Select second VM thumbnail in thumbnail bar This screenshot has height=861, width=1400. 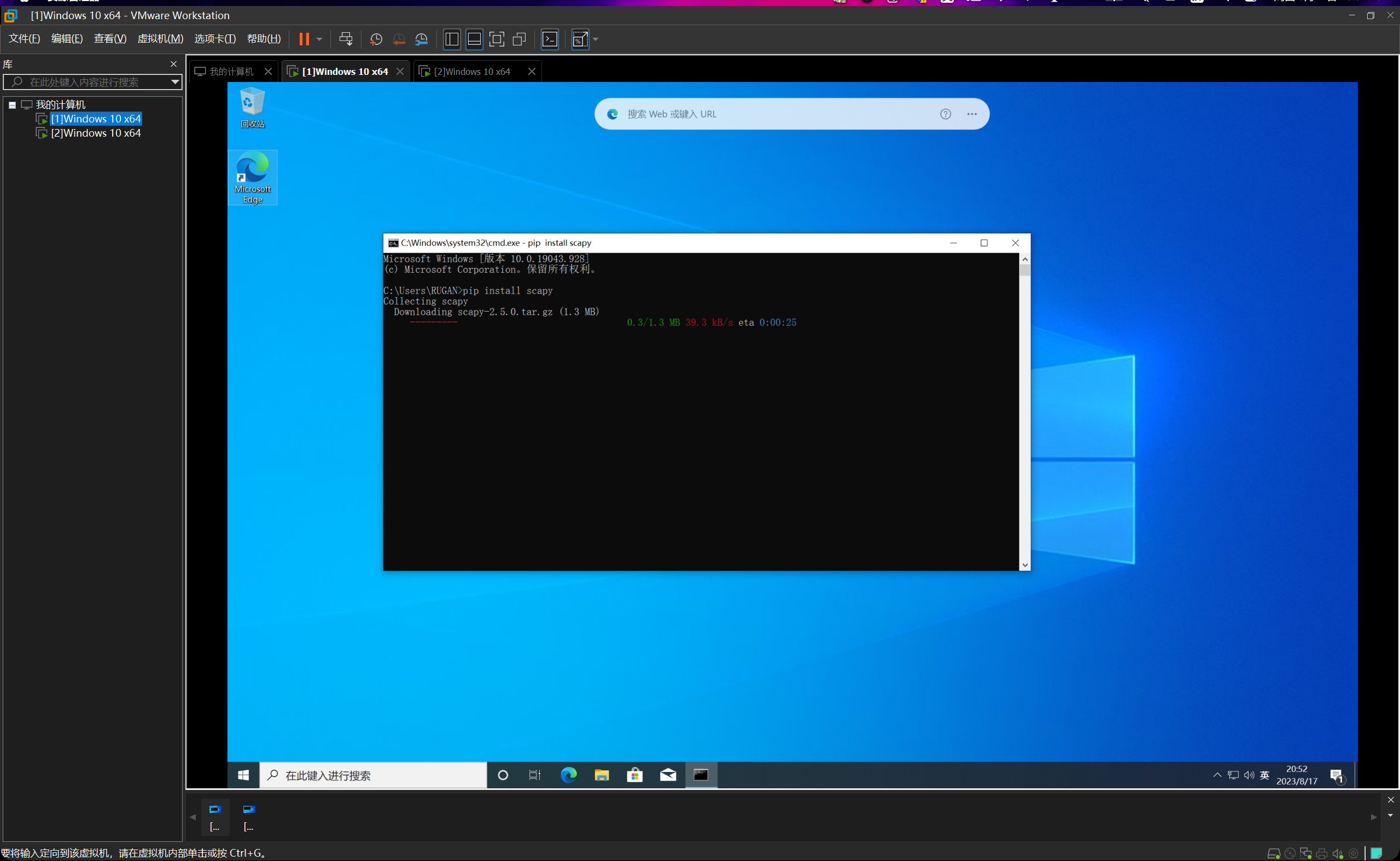(249, 817)
